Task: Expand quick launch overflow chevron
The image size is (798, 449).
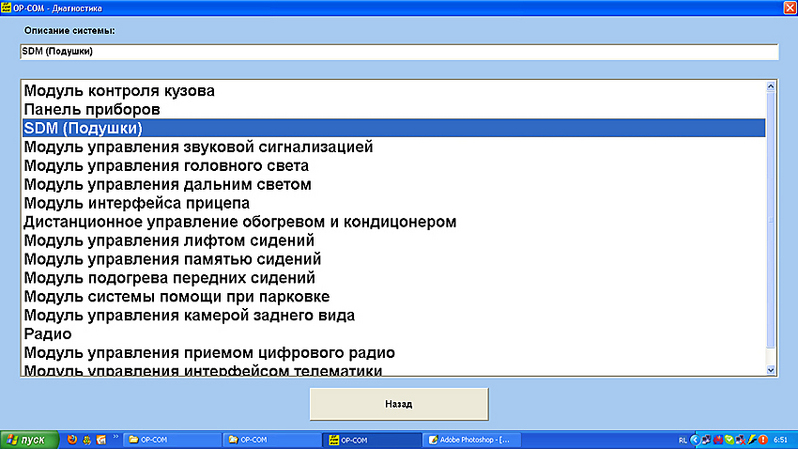Action: click(x=116, y=437)
